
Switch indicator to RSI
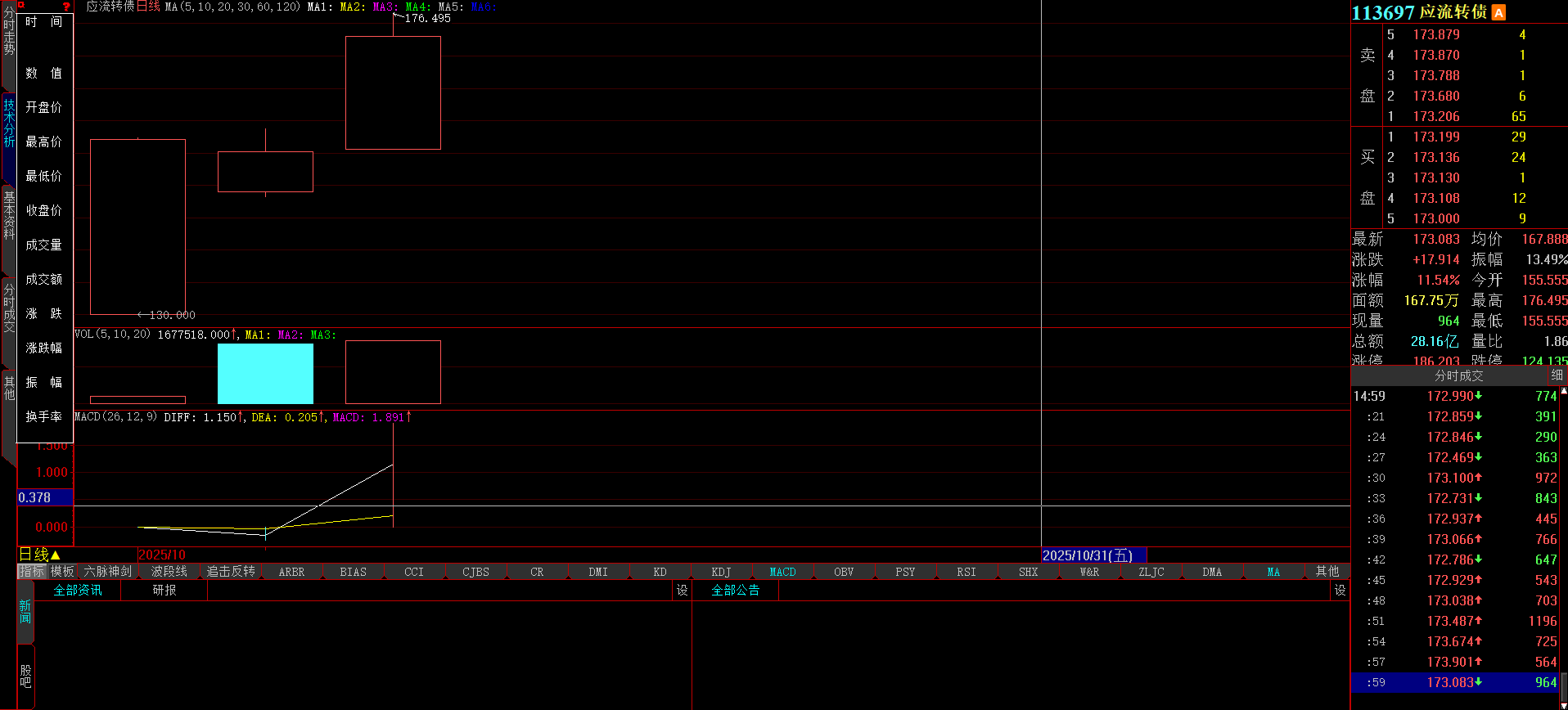pyautogui.click(x=967, y=572)
